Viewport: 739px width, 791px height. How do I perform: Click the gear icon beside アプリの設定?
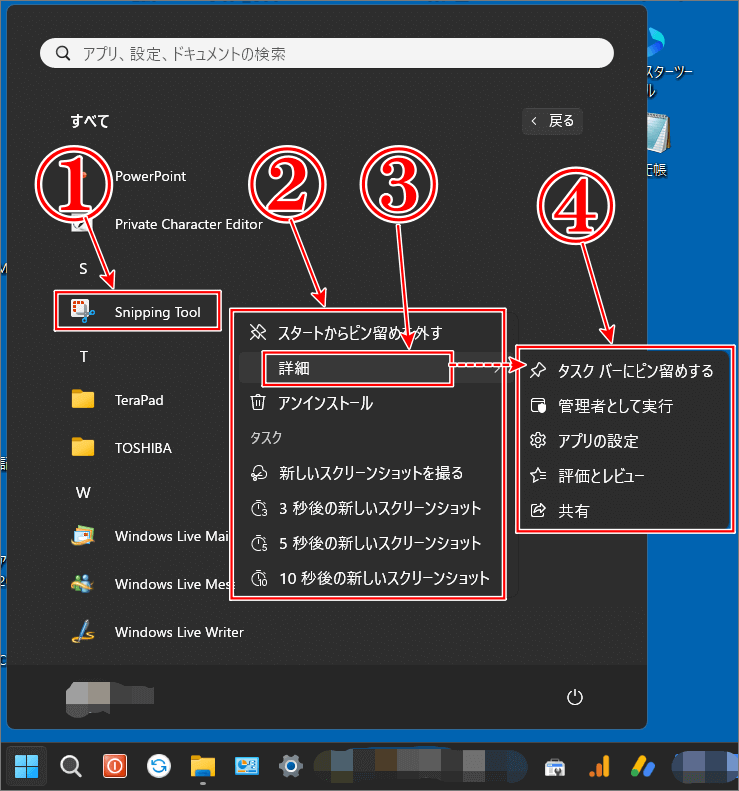[538, 440]
